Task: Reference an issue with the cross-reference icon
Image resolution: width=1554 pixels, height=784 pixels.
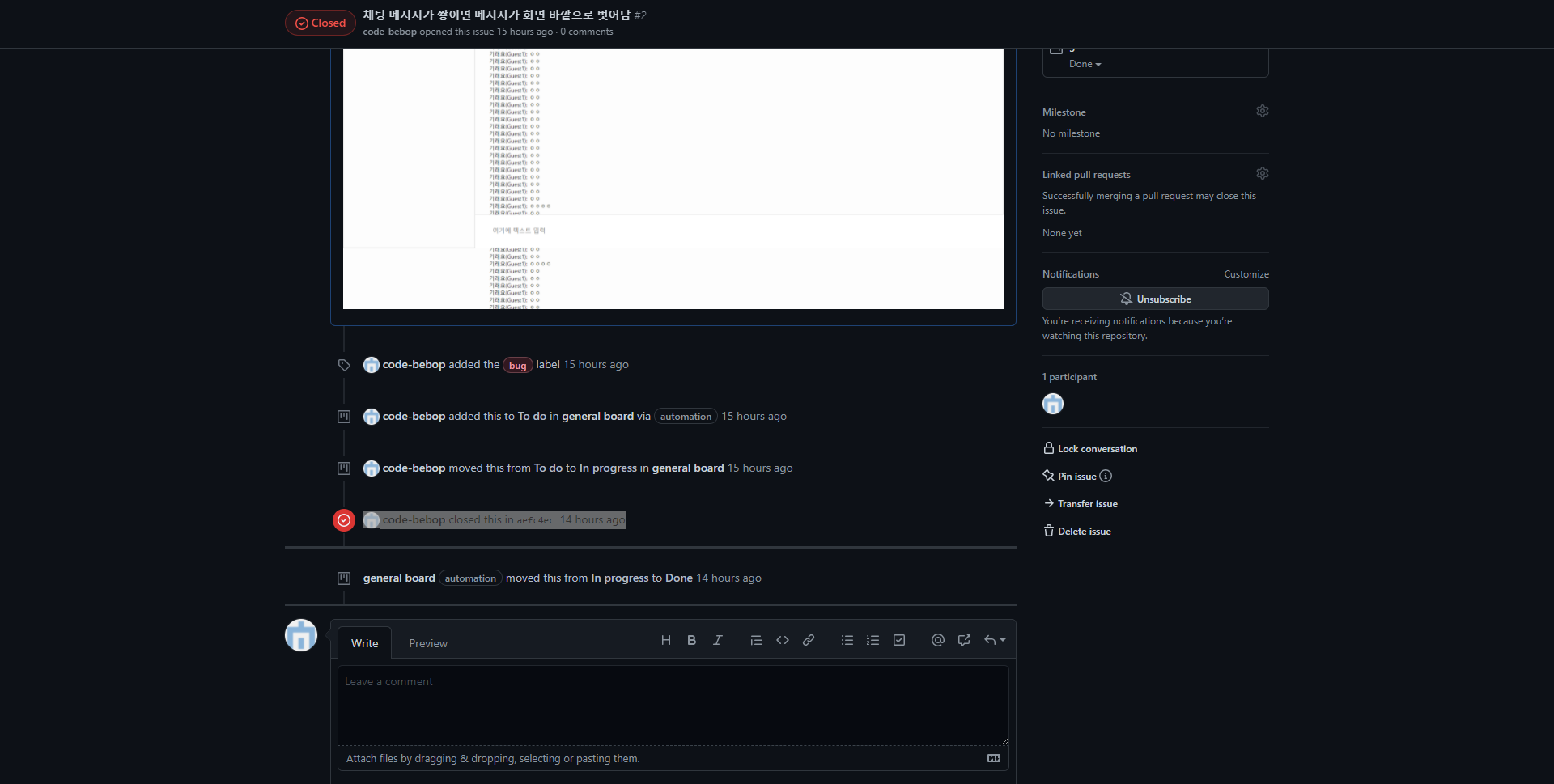Action: pos(963,640)
